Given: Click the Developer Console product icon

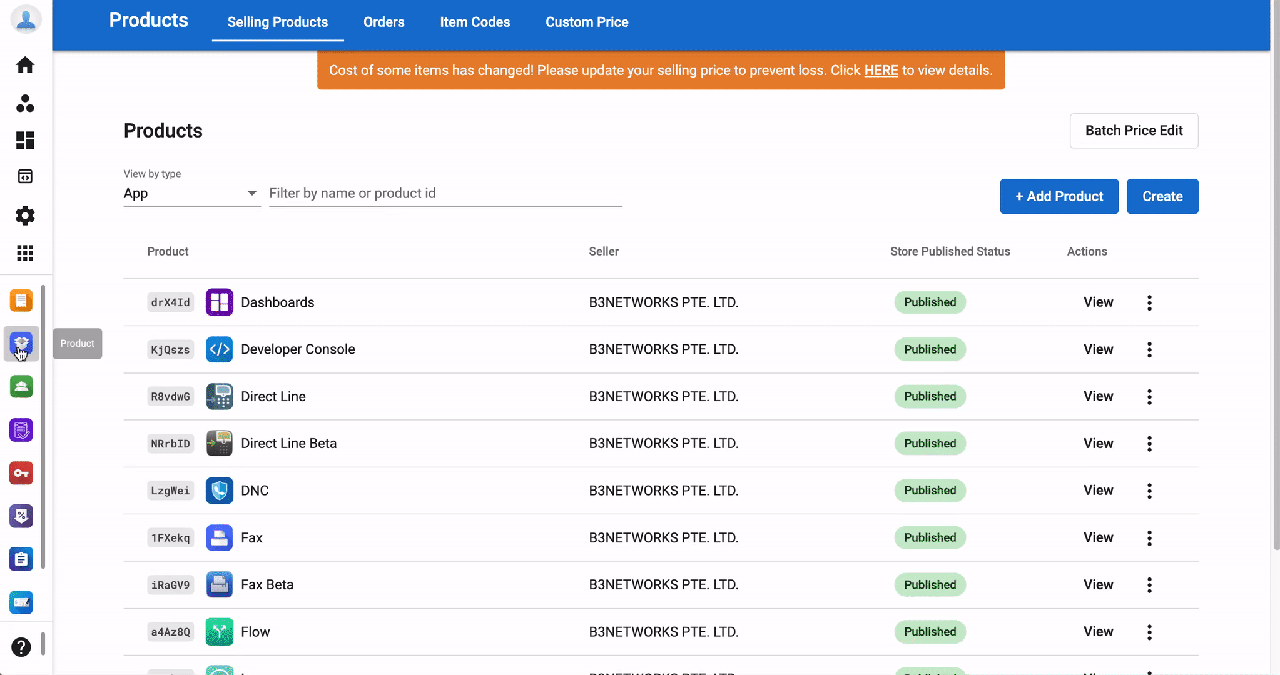Looking at the screenshot, I should (x=219, y=349).
